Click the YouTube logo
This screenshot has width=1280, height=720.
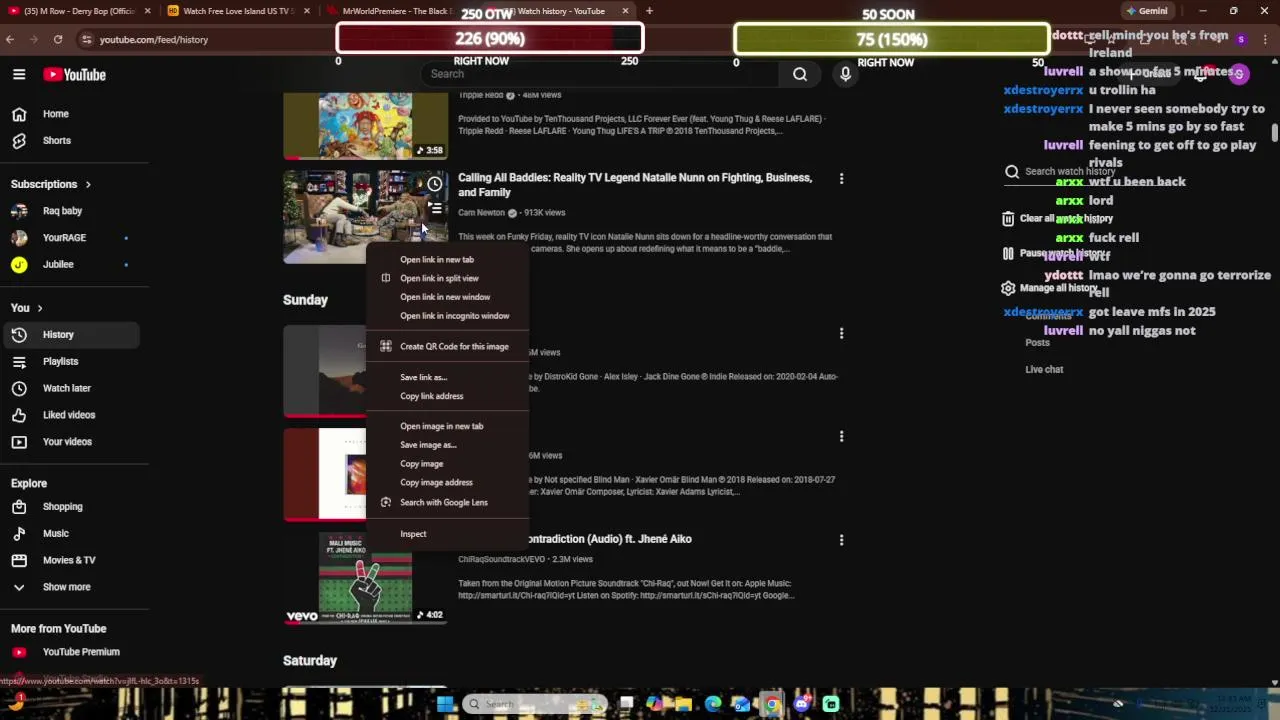coord(74,75)
